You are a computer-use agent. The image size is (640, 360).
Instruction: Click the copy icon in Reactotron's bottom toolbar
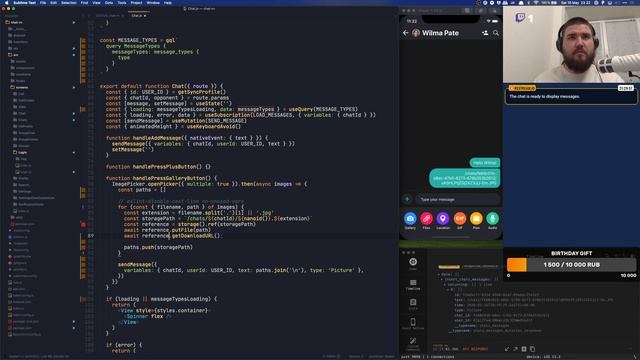coord(533,349)
